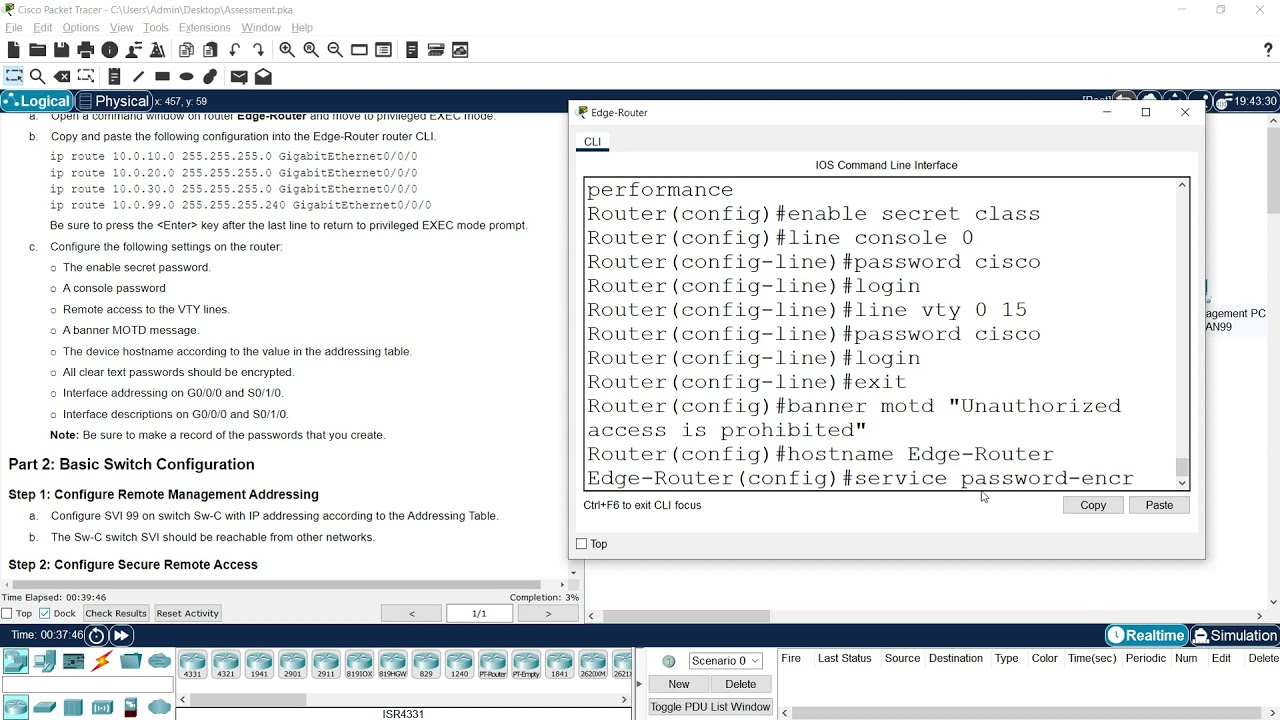Click the instruction page number field 1/1
The height and width of the screenshot is (720, 1280).
[479, 613]
